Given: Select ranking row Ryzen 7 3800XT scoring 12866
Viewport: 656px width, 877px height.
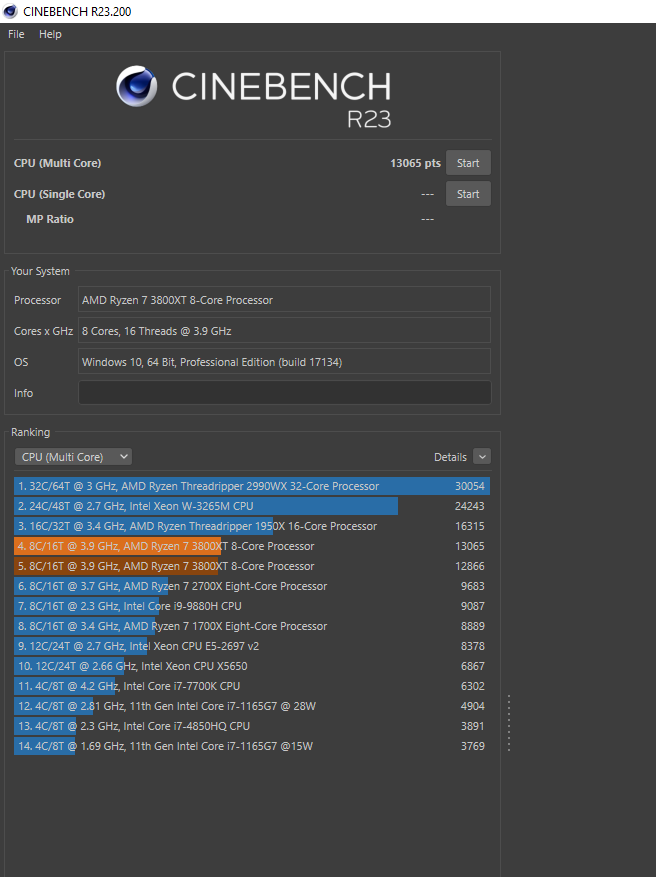Looking at the screenshot, I should (252, 566).
